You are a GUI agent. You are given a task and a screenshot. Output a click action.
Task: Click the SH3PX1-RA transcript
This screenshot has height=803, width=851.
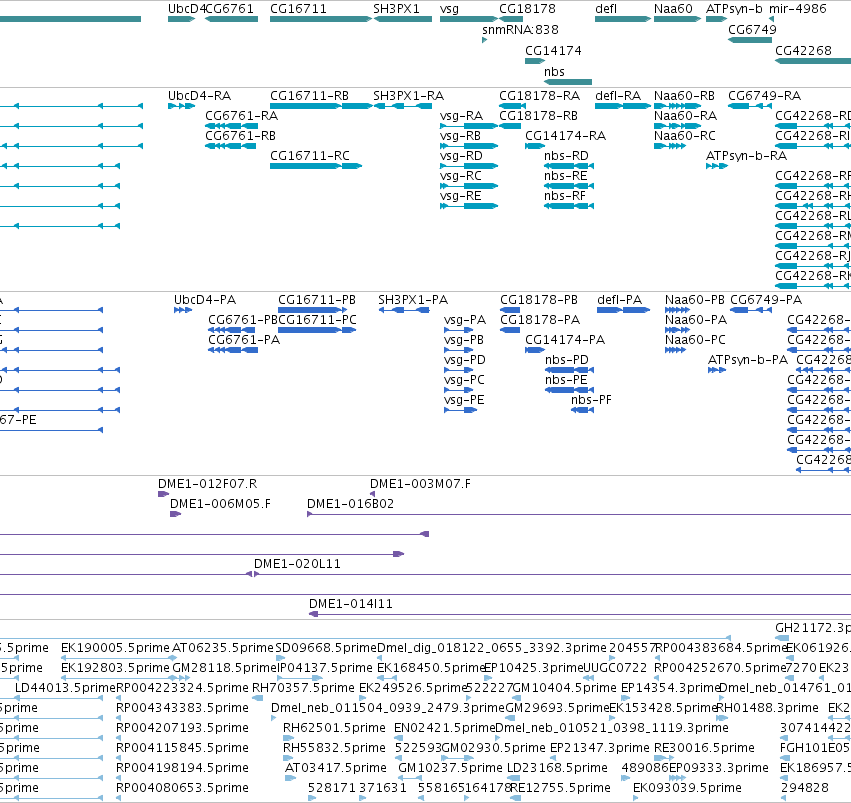click(403, 106)
